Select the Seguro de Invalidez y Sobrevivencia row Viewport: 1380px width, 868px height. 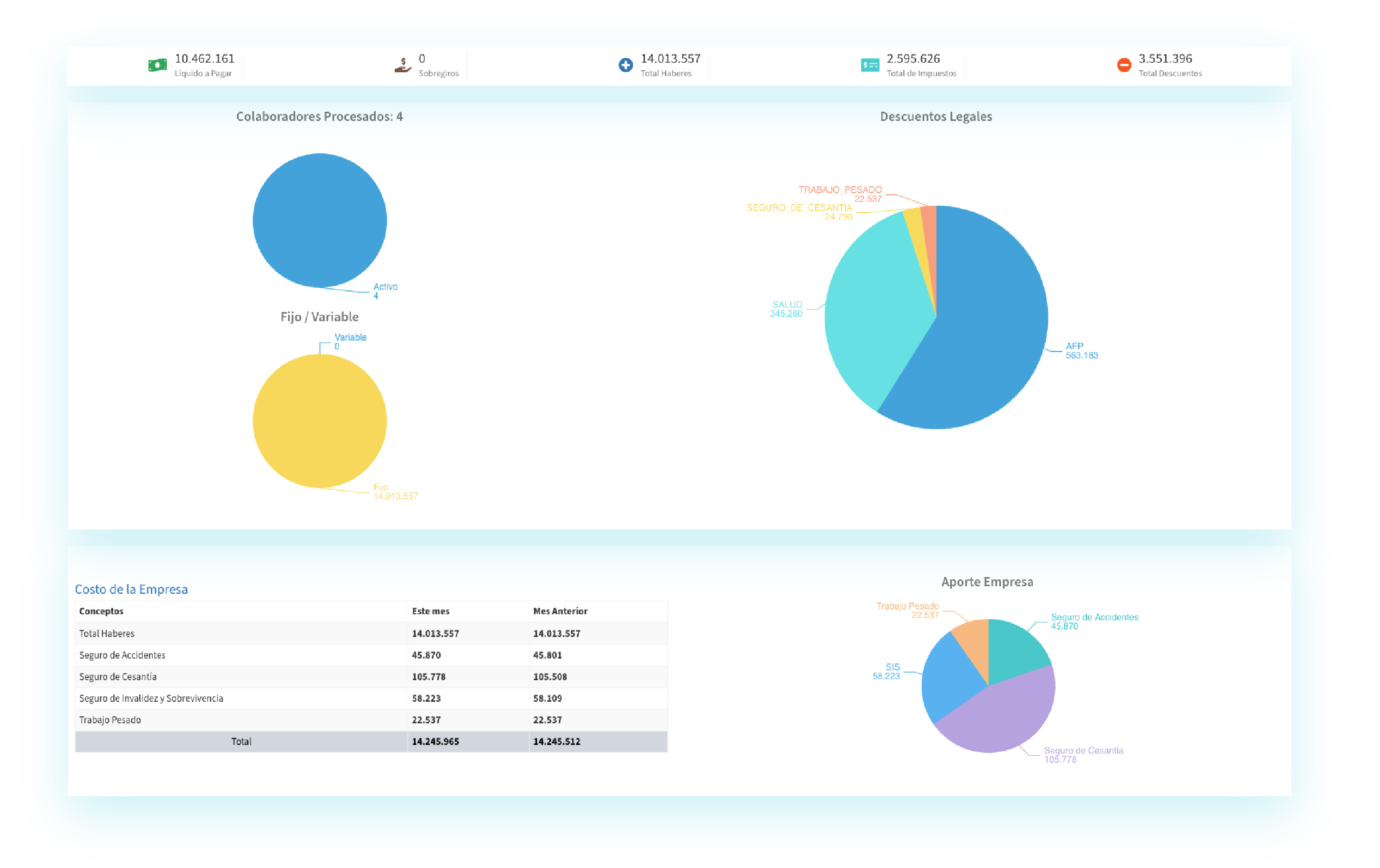151,698
